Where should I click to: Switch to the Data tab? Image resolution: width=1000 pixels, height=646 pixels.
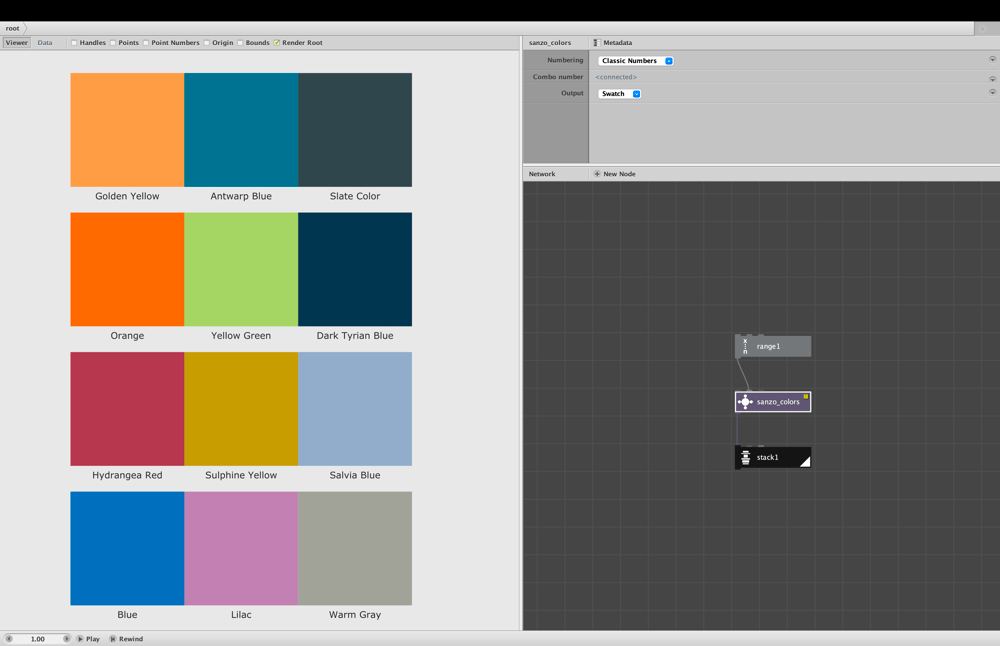click(45, 43)
